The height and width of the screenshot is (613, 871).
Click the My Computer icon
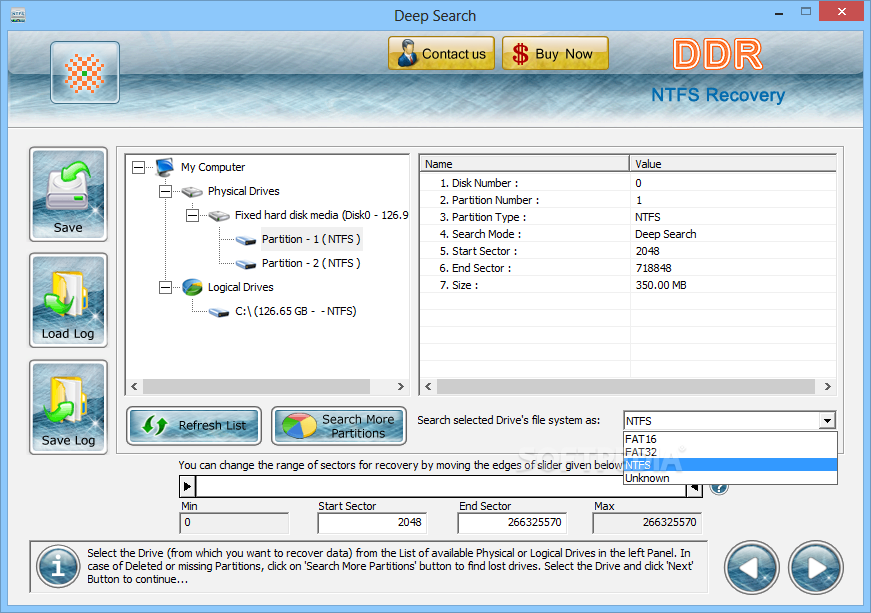(x=165, y=167)
